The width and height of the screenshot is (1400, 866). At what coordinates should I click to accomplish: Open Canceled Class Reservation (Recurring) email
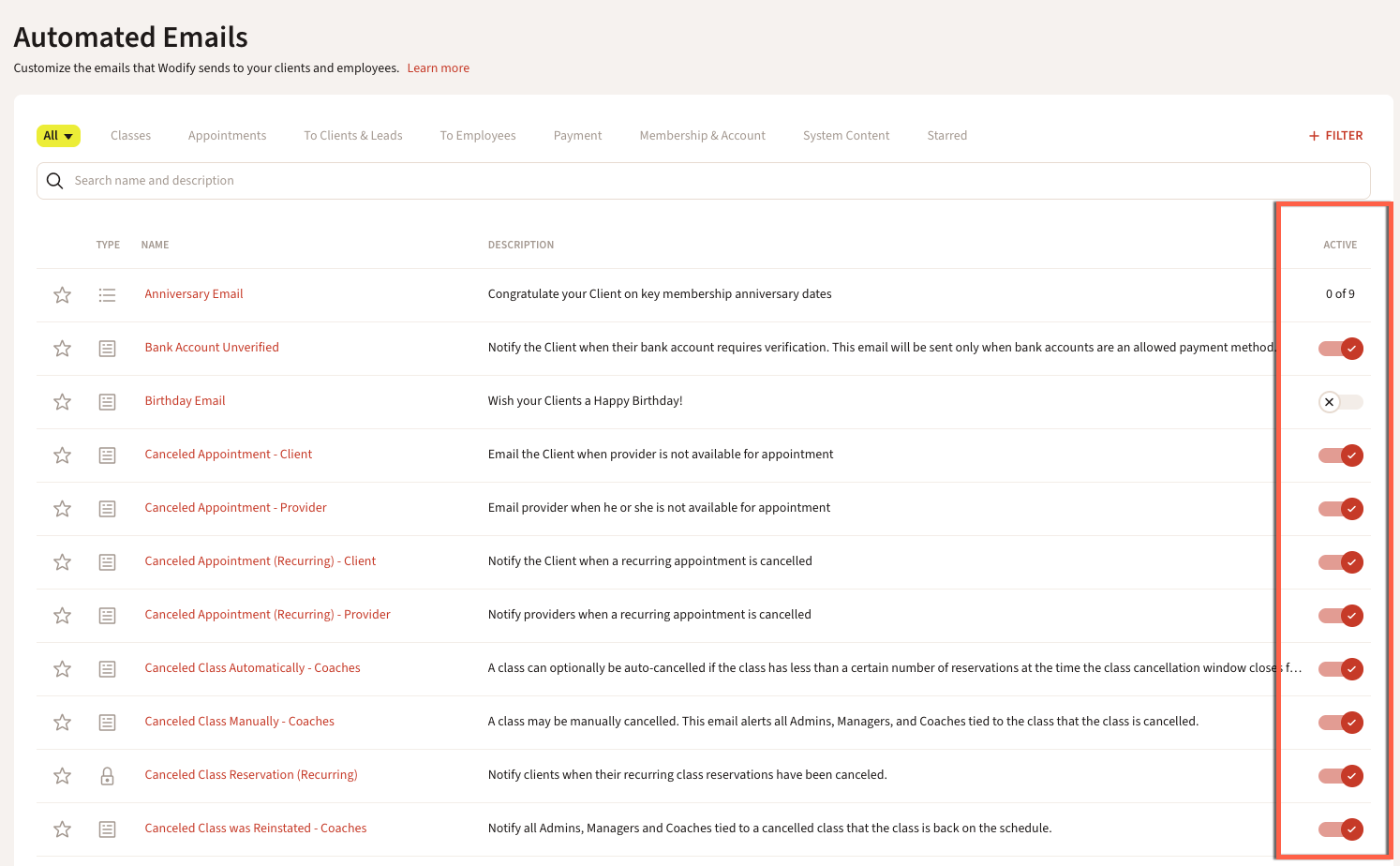click(251, 775)
